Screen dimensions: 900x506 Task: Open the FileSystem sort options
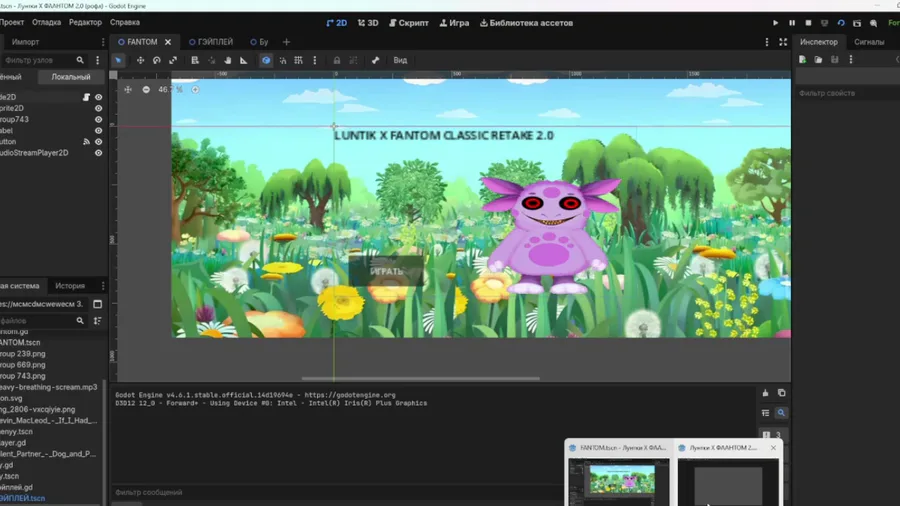pos(98,321)
